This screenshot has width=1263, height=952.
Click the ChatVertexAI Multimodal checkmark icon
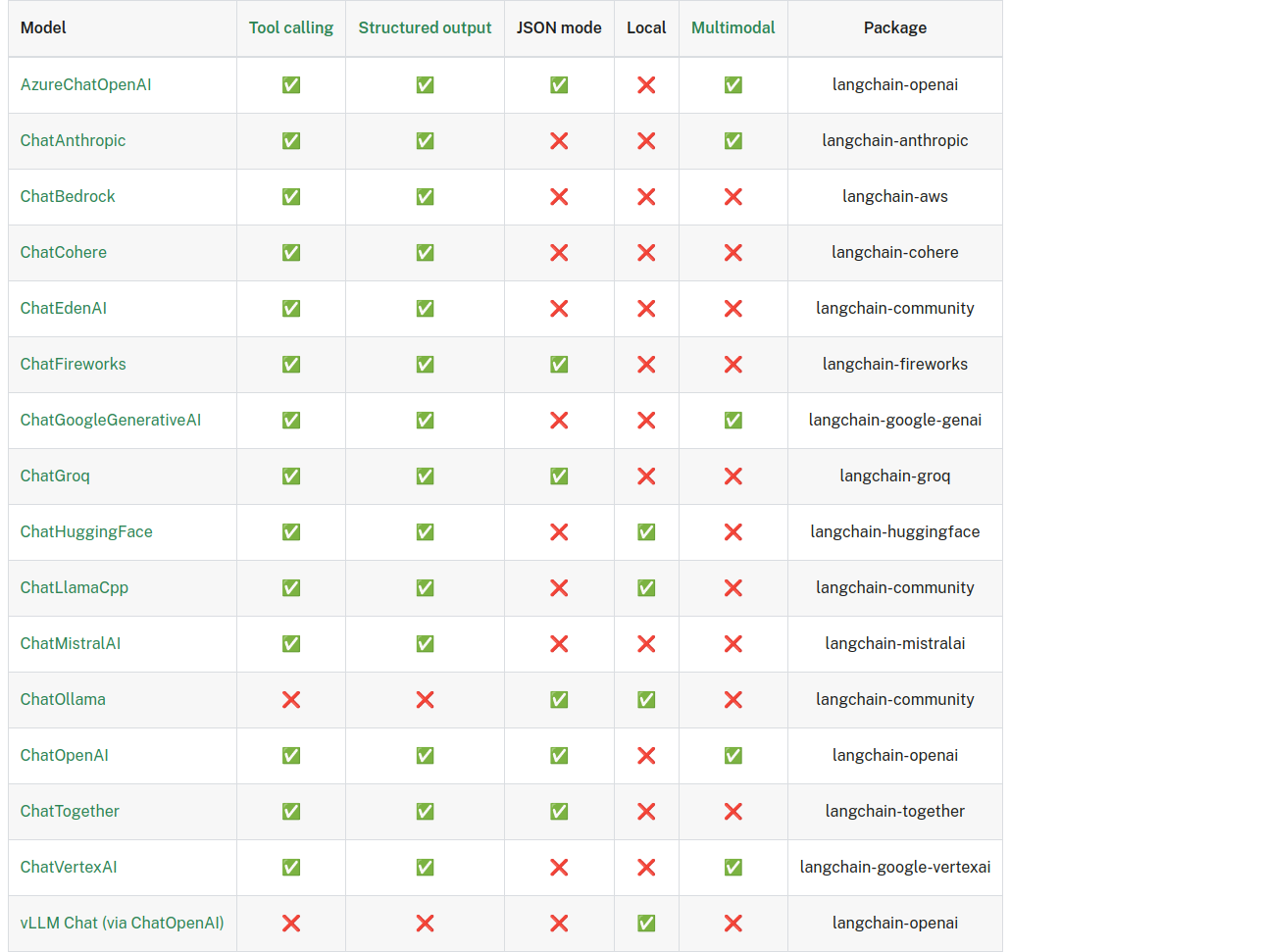coord(733,868)
